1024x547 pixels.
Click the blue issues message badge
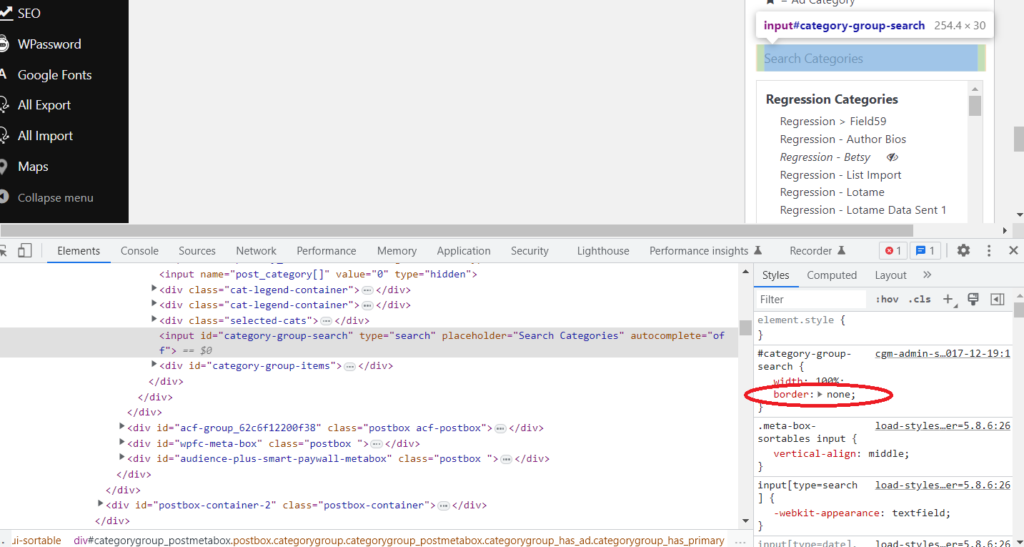[x=926, y=251]
